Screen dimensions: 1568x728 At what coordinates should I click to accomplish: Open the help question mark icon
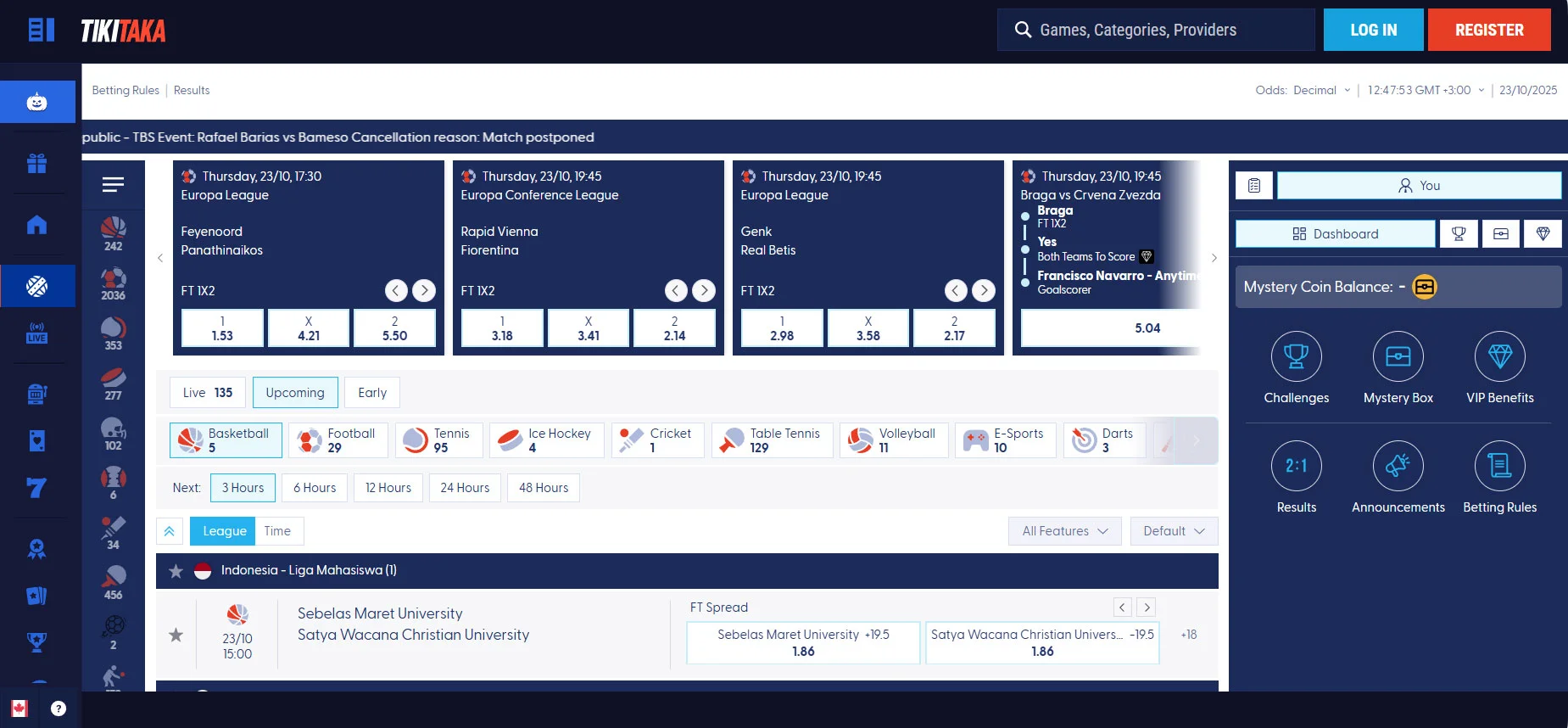click(x=59, y=708)
